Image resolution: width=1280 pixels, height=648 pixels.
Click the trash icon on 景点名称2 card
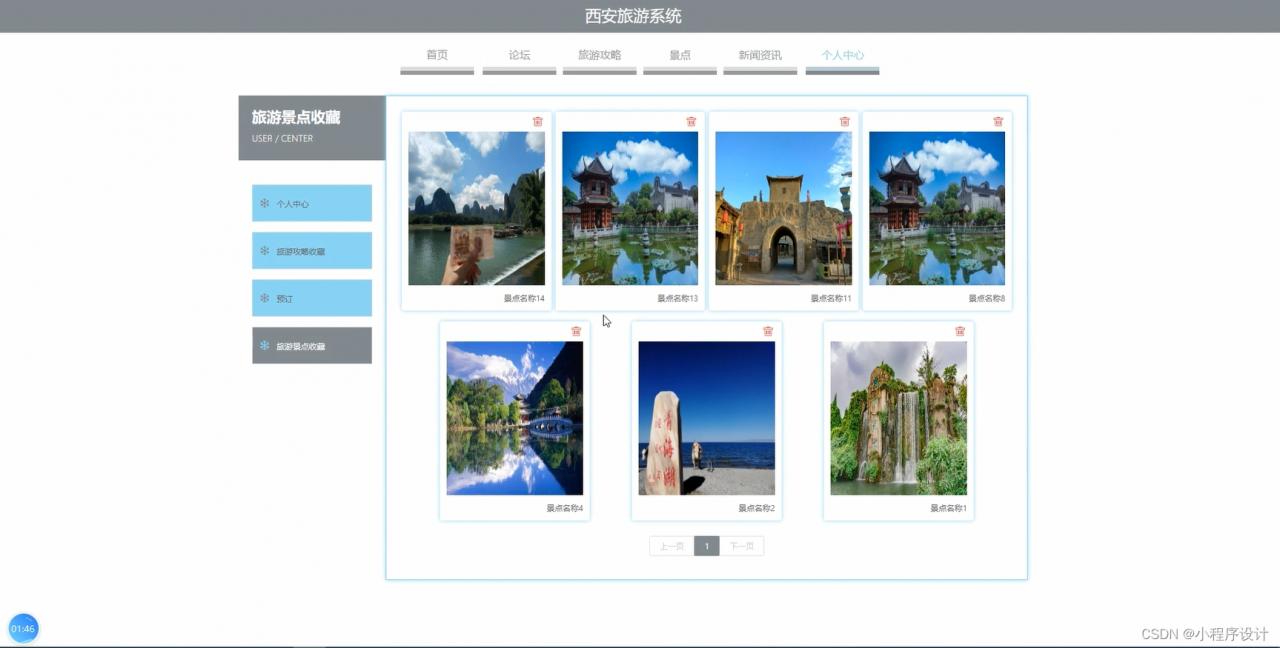(767, 330)
